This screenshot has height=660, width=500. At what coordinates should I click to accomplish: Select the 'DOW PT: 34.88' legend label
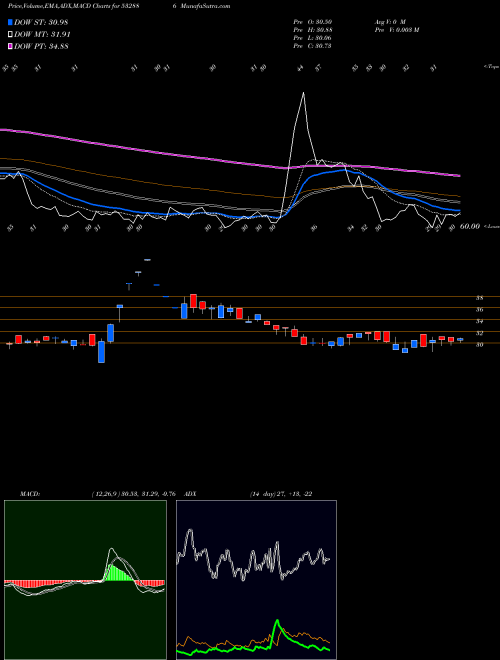tap(41, 46)
